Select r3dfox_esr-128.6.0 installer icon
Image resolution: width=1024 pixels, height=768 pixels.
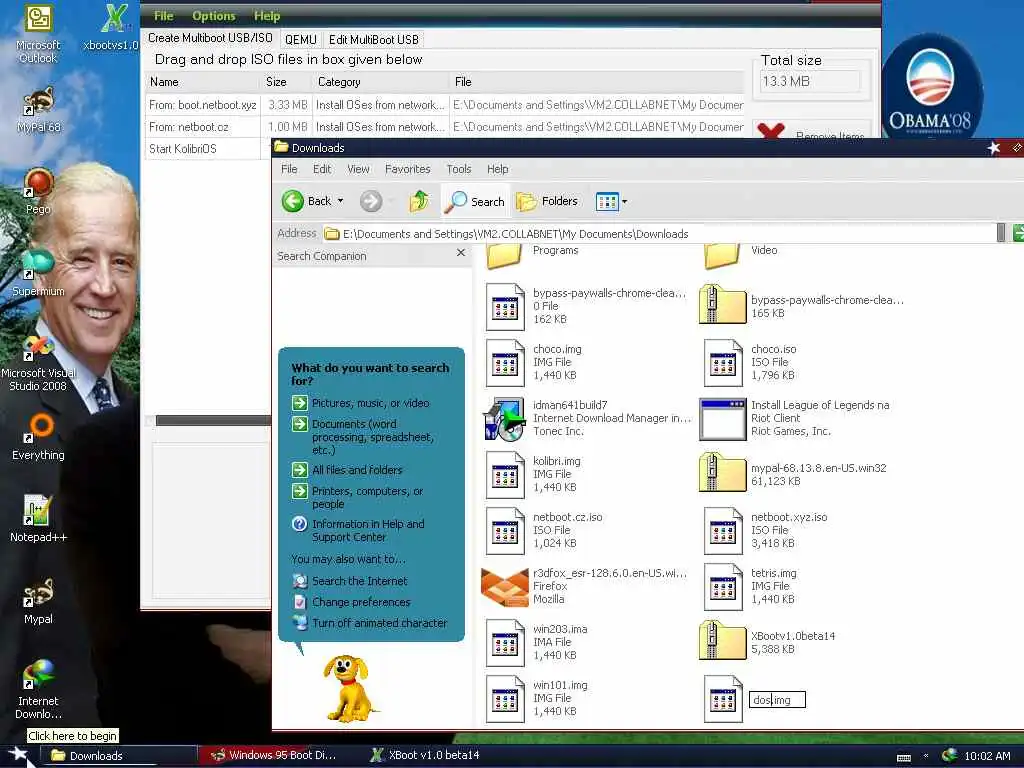(x=504, y=586)
